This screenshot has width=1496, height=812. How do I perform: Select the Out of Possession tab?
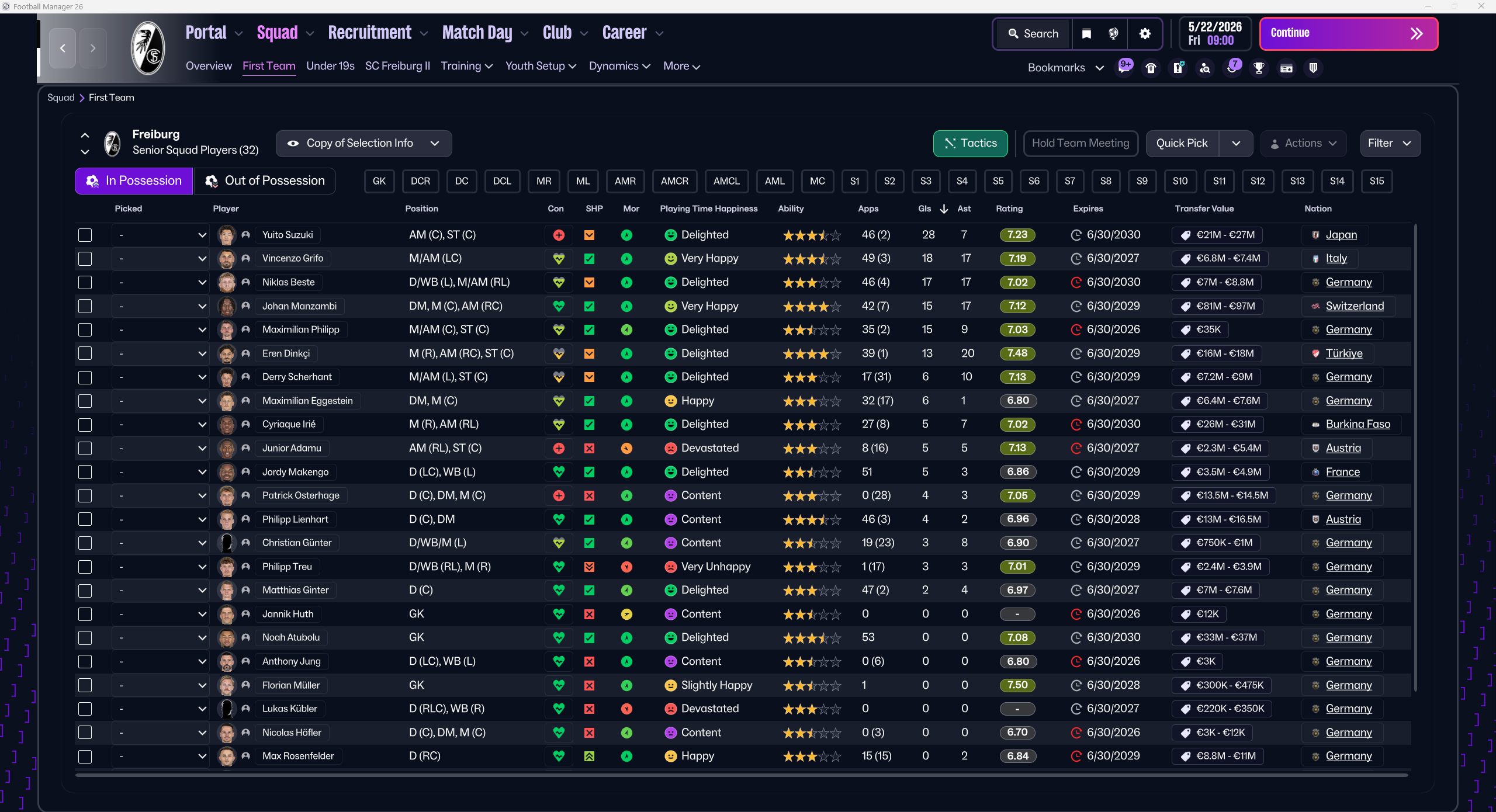(x=265, y=181)
